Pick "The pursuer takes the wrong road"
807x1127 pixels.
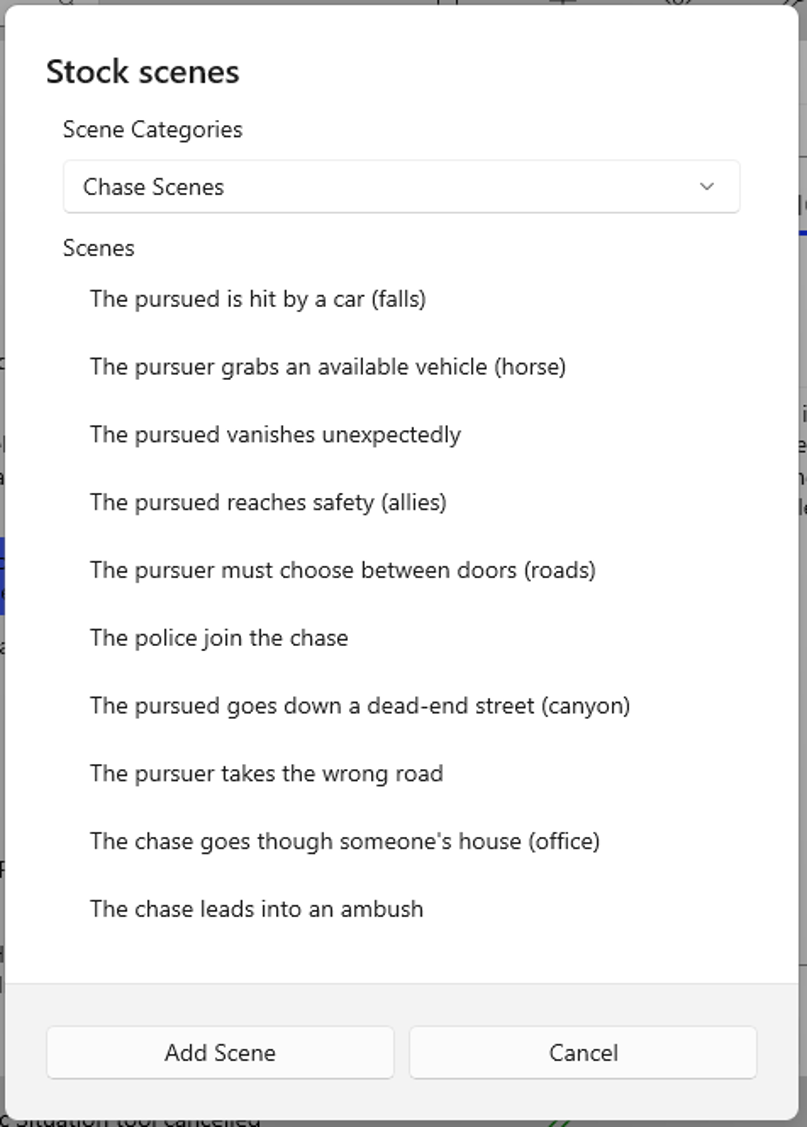[x=266, y=774]
